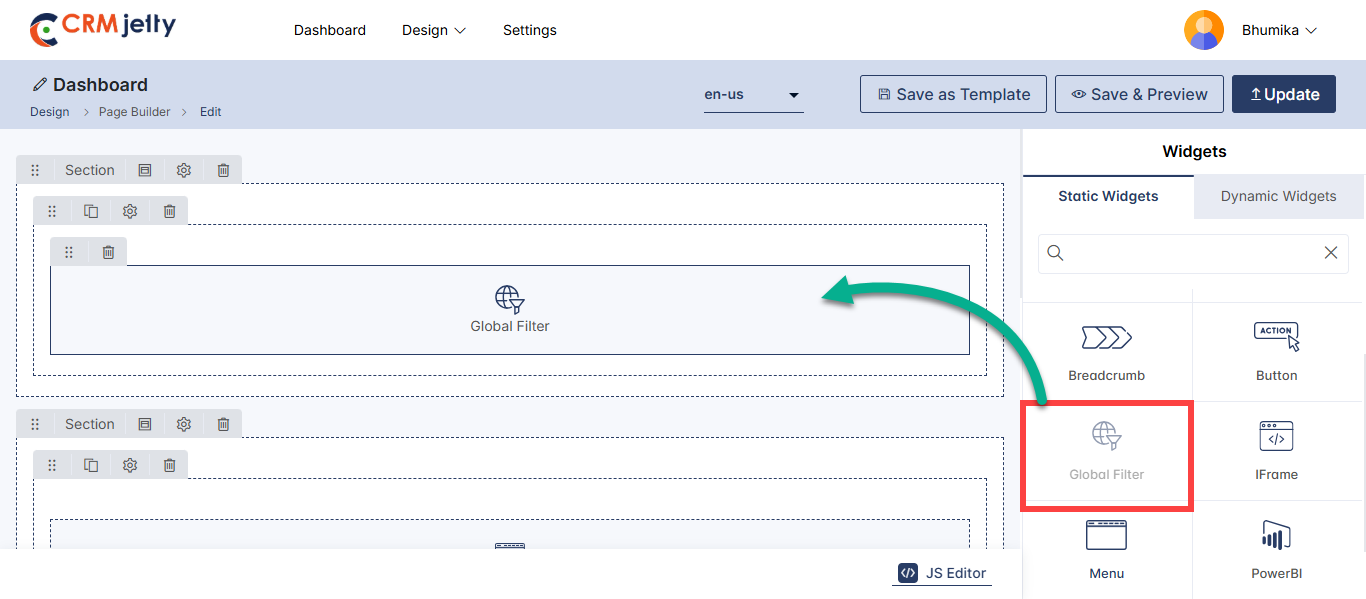Choose the PowerBI widget icon
1366x599 pixels.
point(1276,537)
